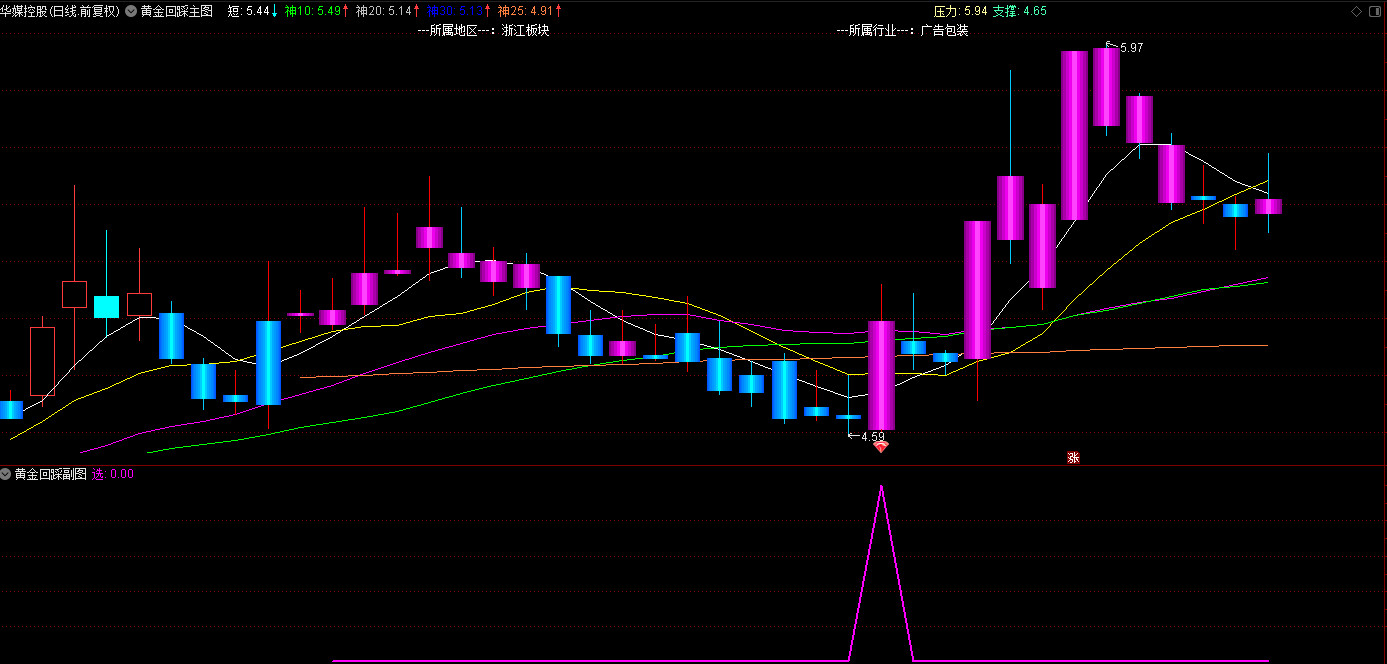Click the 支撑 4.65 support value
The width and height of the screenshot is (1387, 664).
(x=1020, y=11)
